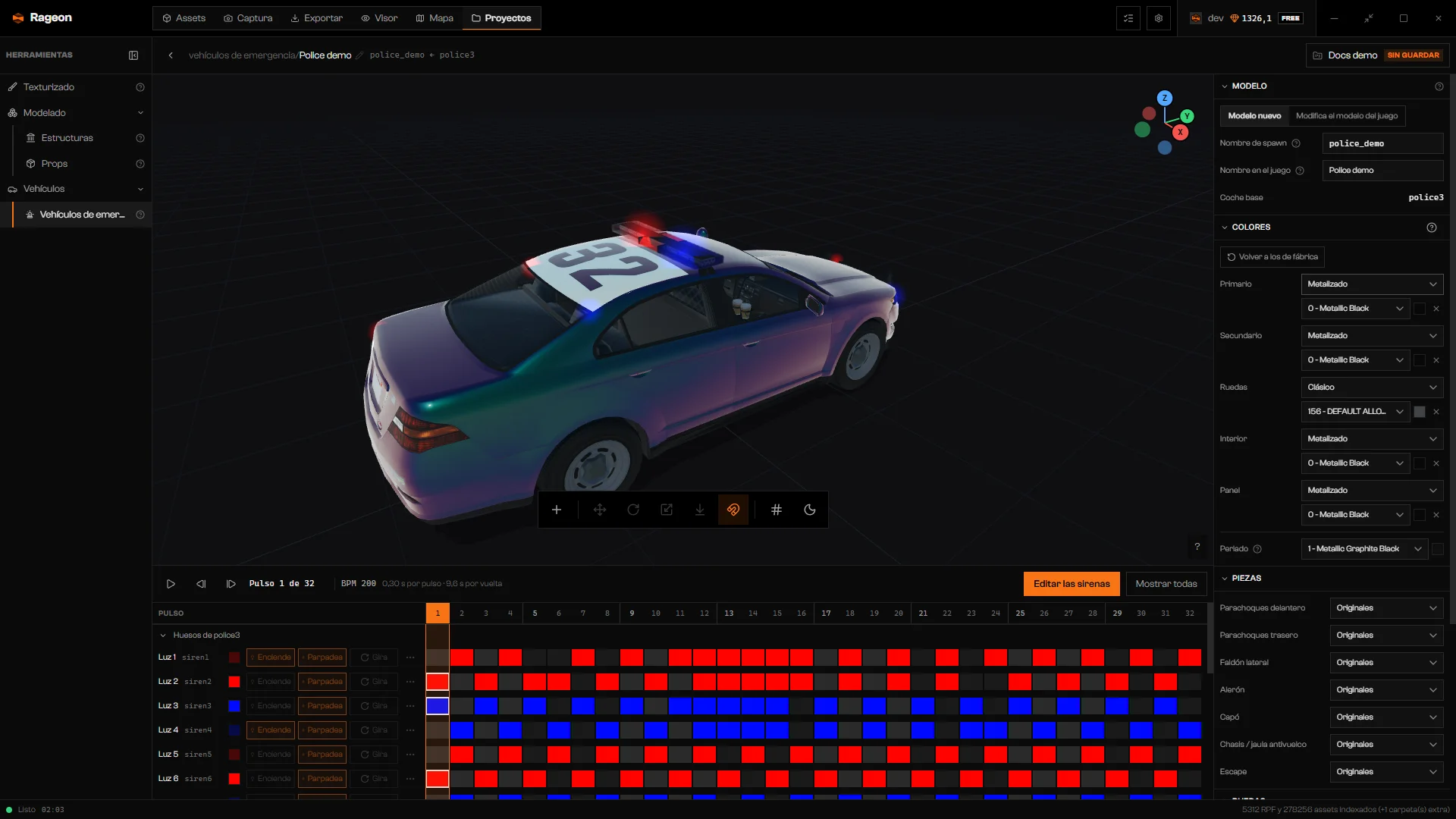Screen dimensions: 1456x819
Task: Open the Primario paint type dropdown
Action: coord(1372,284)
